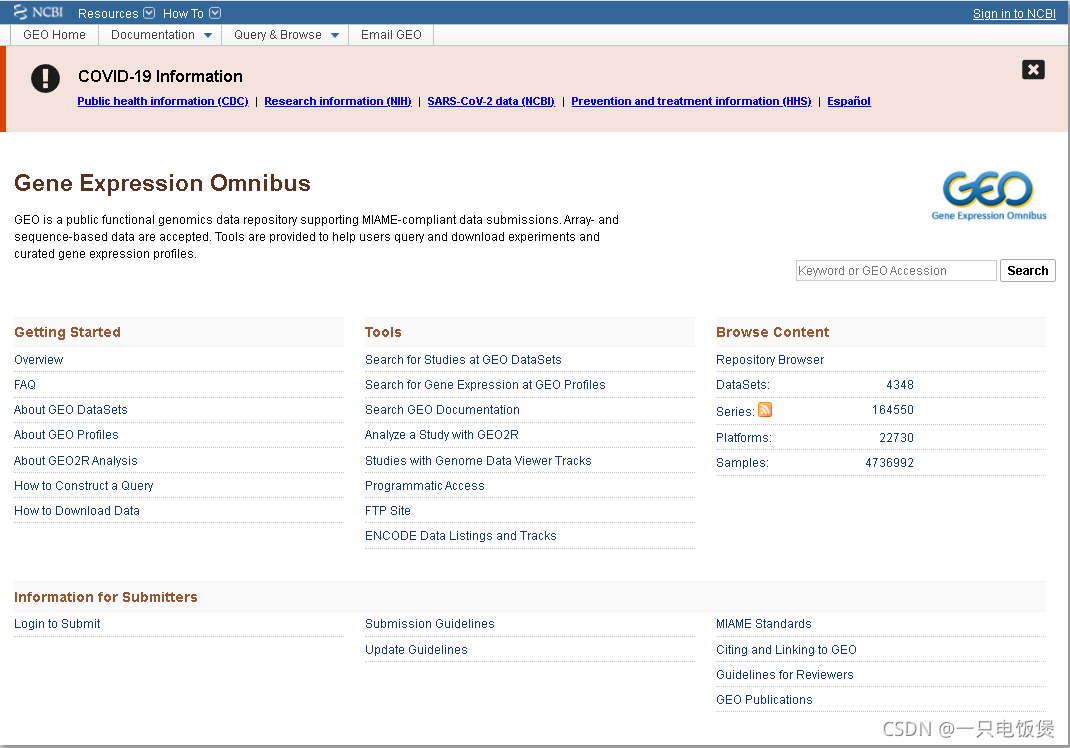The image size is (1070, 748).
Task: Click the DataSets count 4348
Action: [x=899, y=385]
